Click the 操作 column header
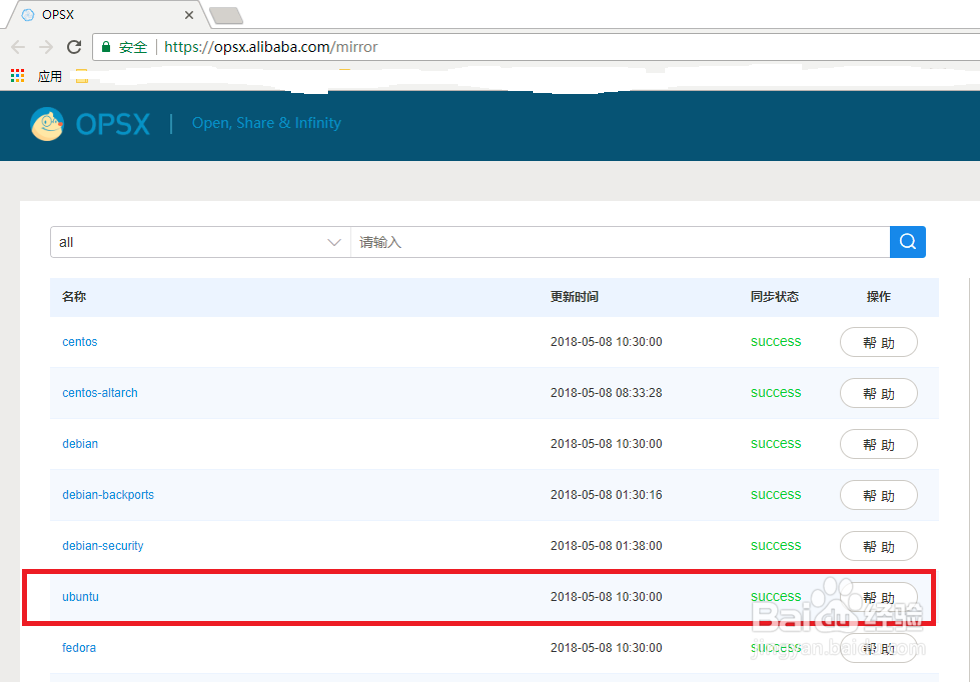Viewport: 980px width, 682px height. [x=879, y=296]
